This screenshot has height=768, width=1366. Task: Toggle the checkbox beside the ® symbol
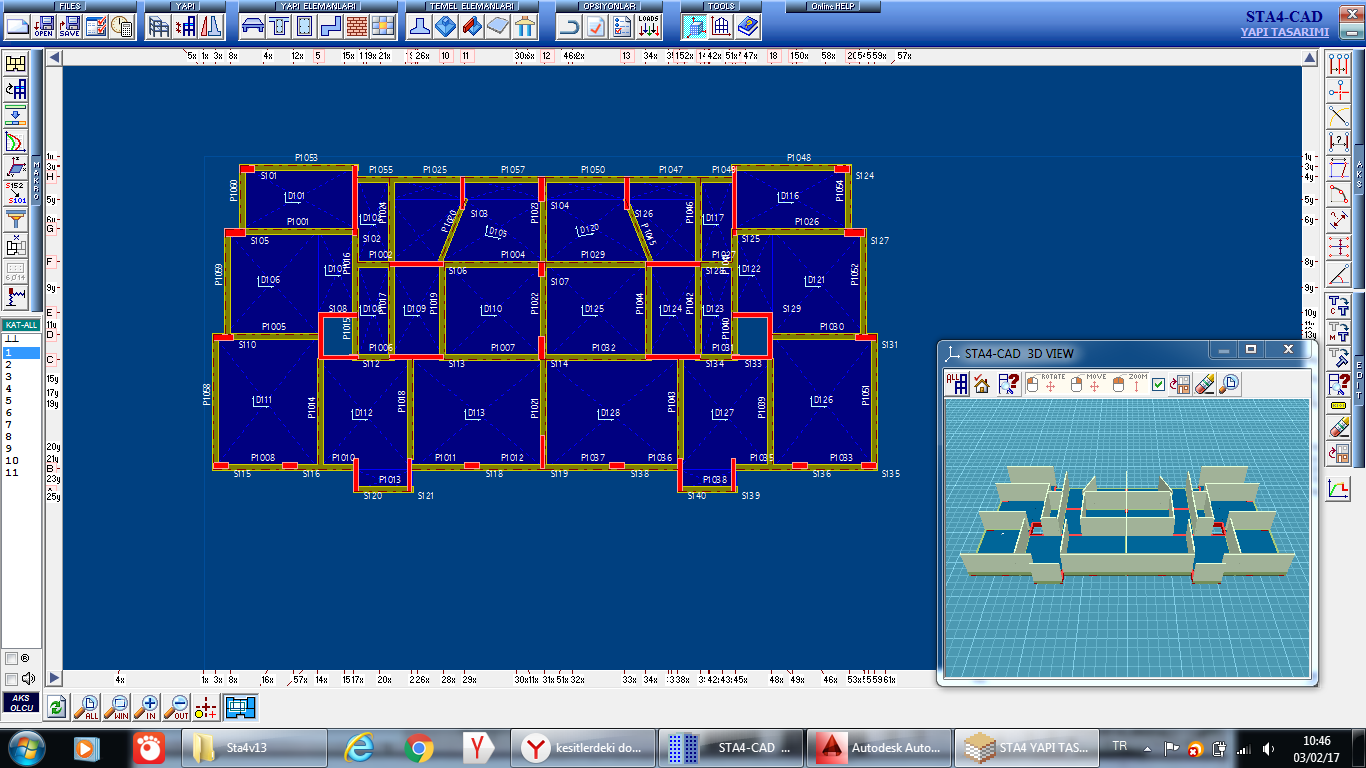pyautogui.click(x=11, y=659)
